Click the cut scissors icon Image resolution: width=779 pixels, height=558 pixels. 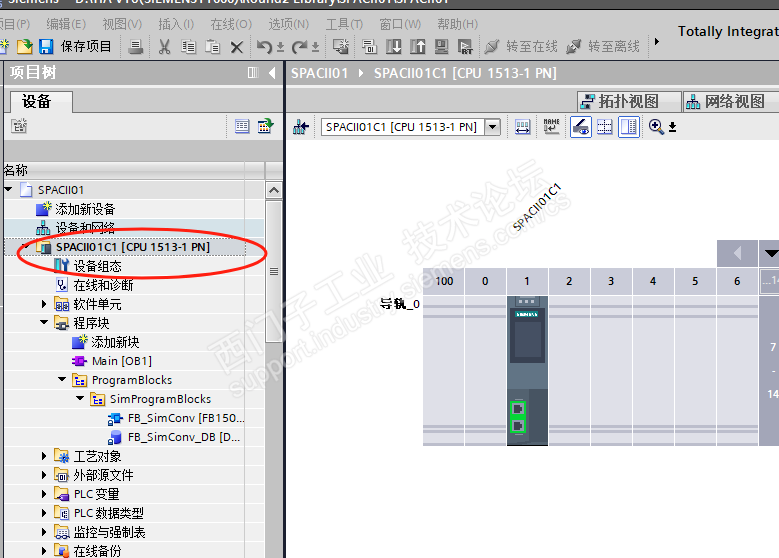(x=164, y=47)
